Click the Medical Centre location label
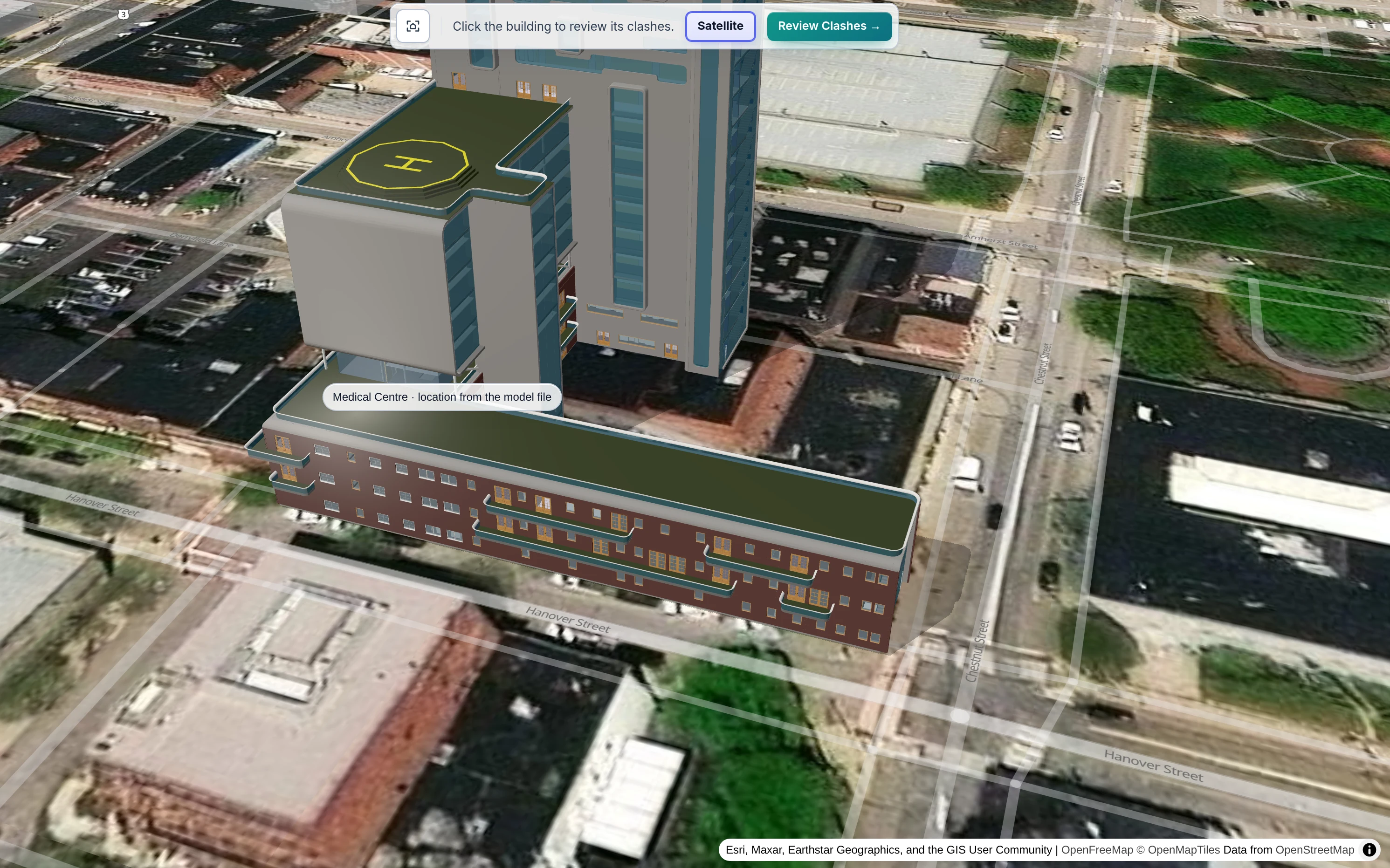The width and height of the screenshot is (1390, 868). click(x=442, y=396)
